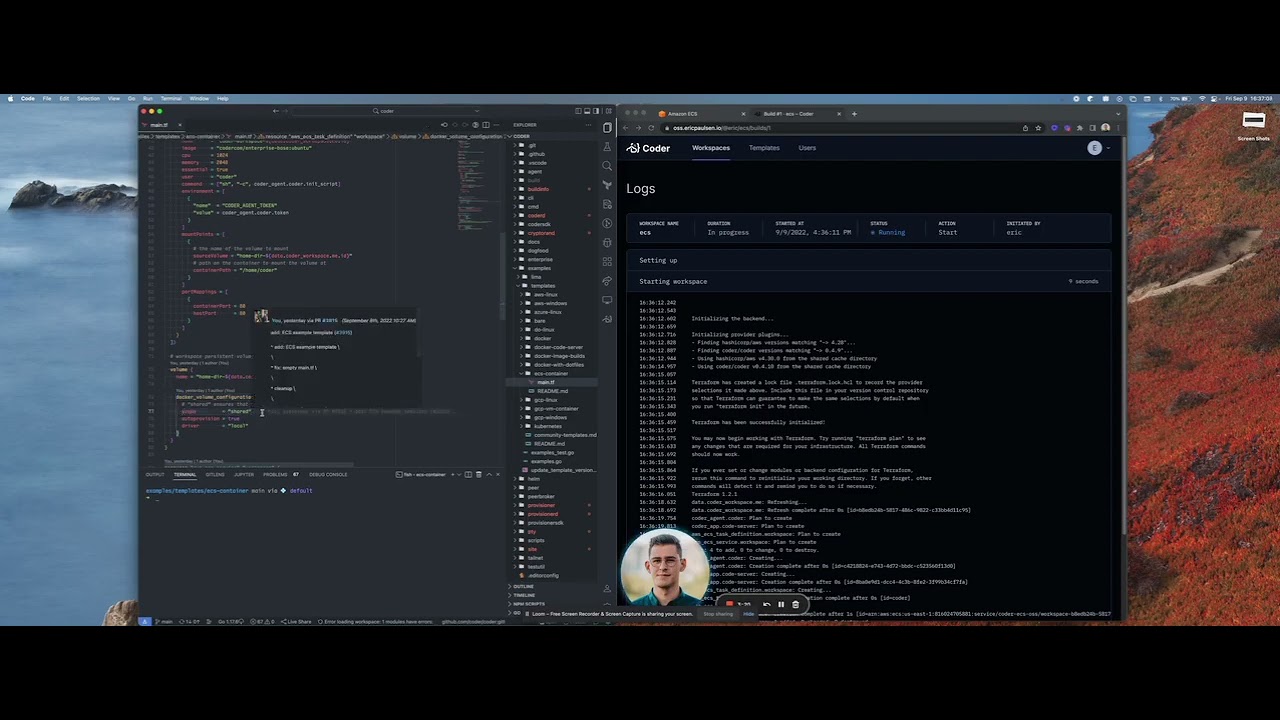Expand OUTLINE section in Explorer
The width and height of the screenshot is (1280, 720).
coord(524,586)
